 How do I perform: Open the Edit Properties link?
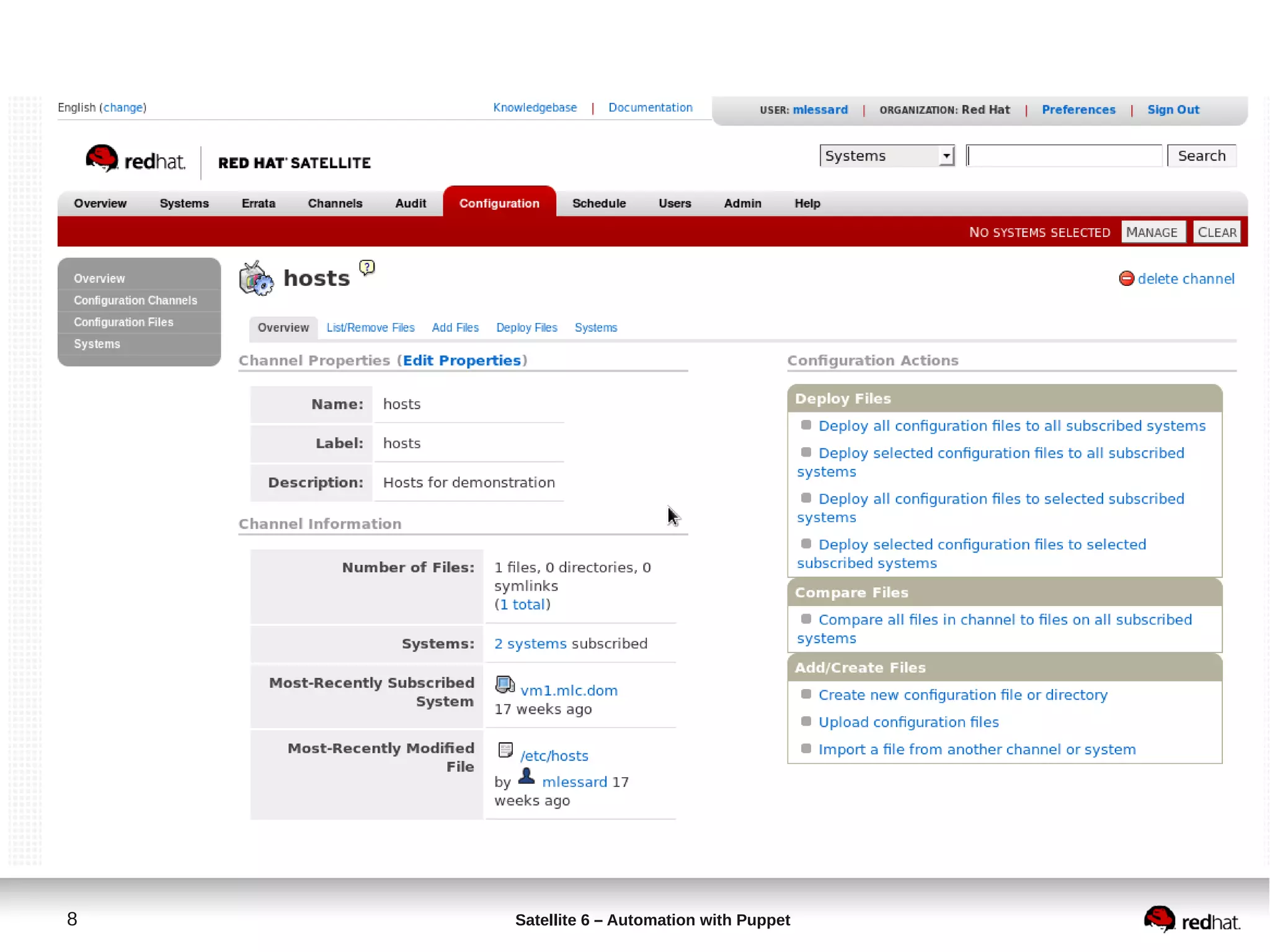pos(461,360)
